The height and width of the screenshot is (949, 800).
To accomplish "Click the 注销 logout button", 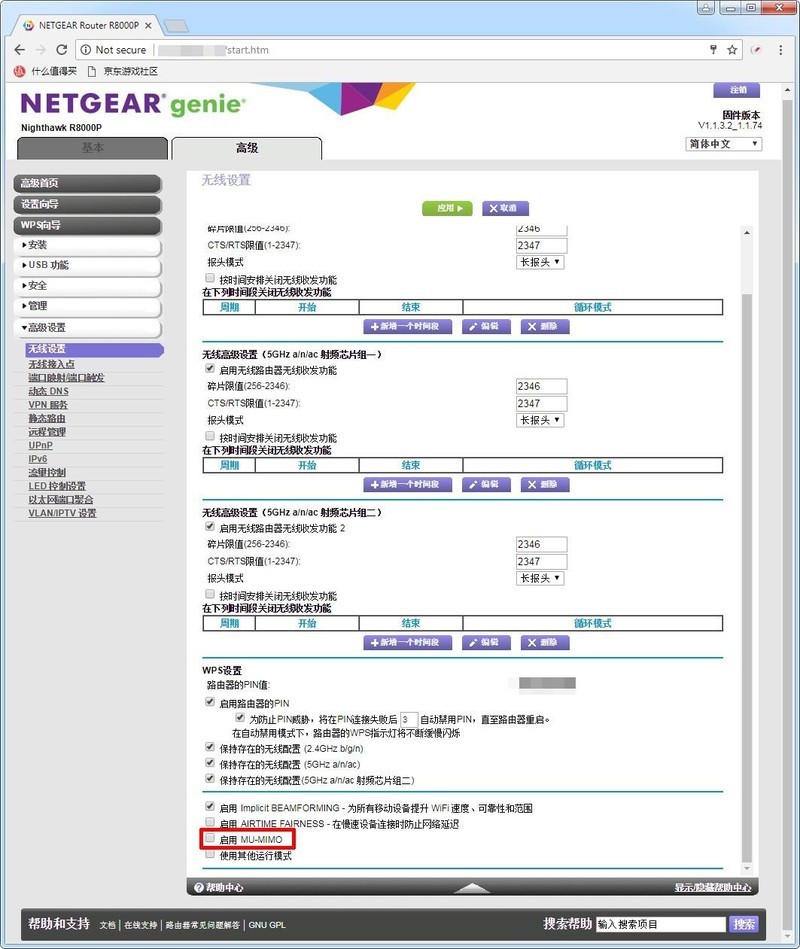I will (736, 90).
